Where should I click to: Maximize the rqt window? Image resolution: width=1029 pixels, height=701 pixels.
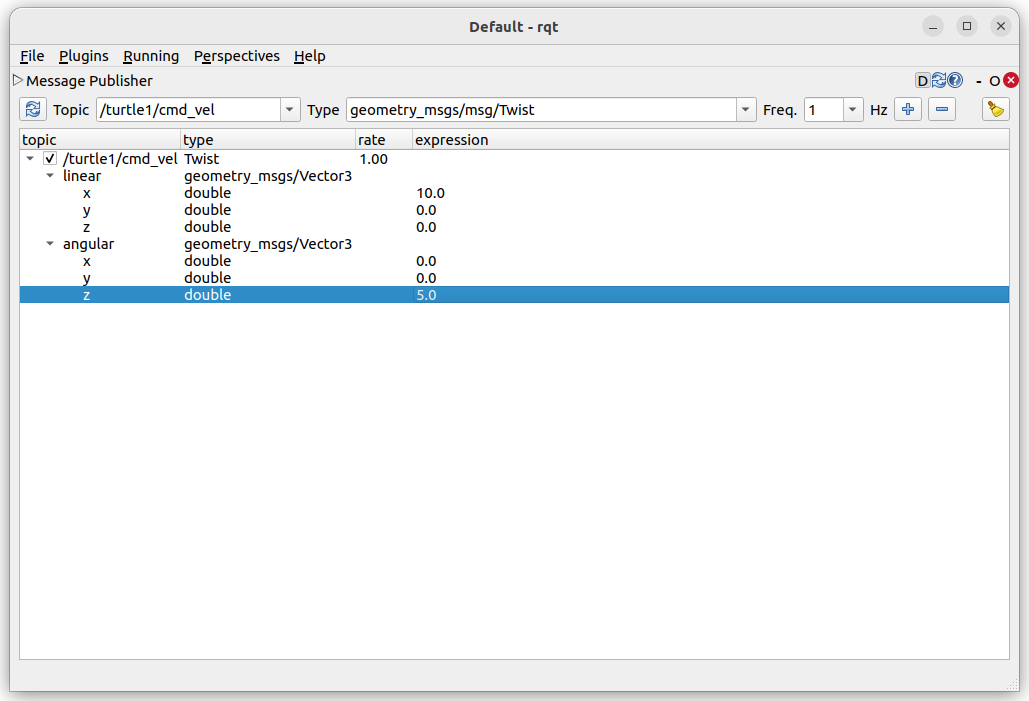[x=967, y=26]
